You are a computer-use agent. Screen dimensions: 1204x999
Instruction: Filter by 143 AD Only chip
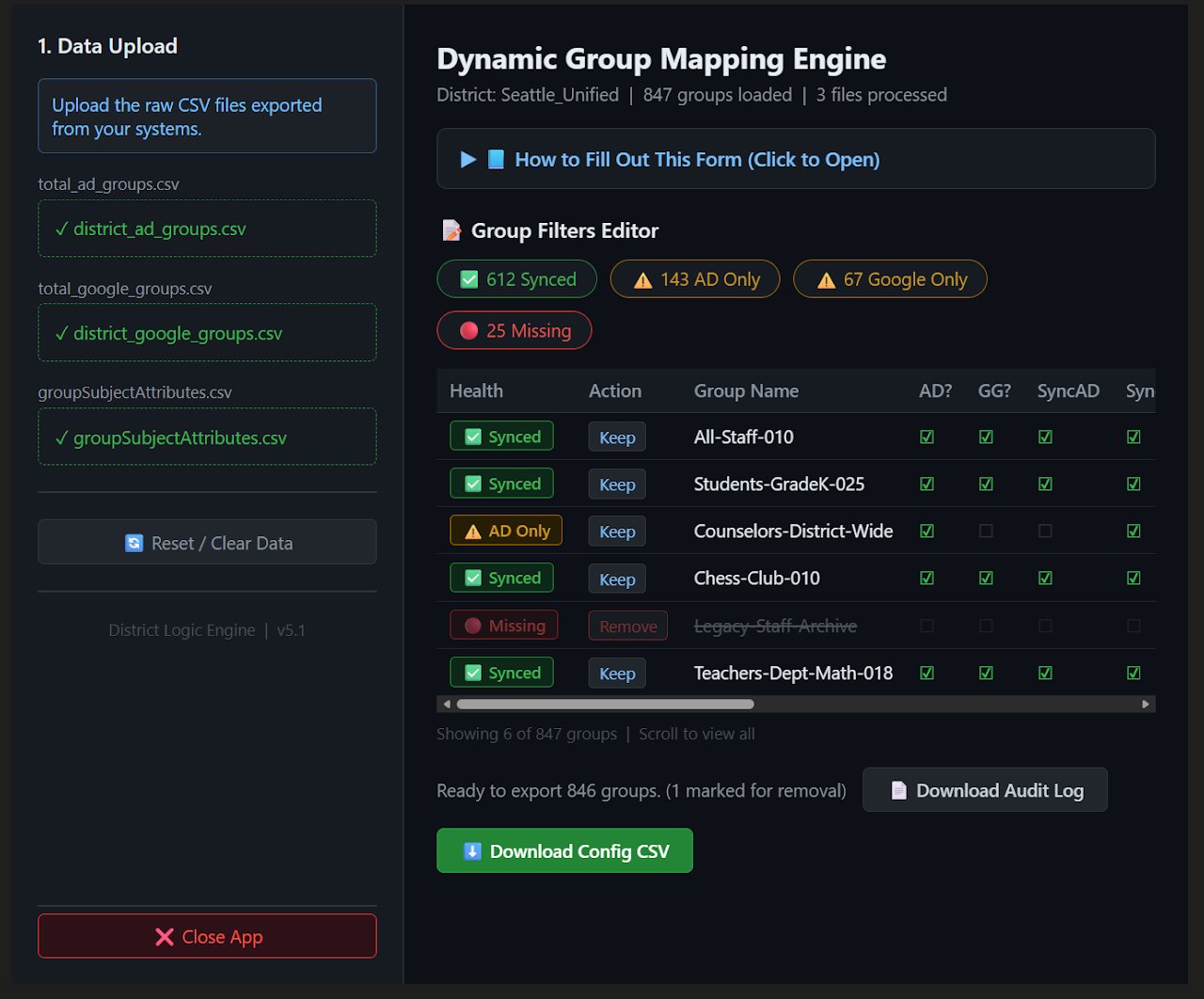695,279
